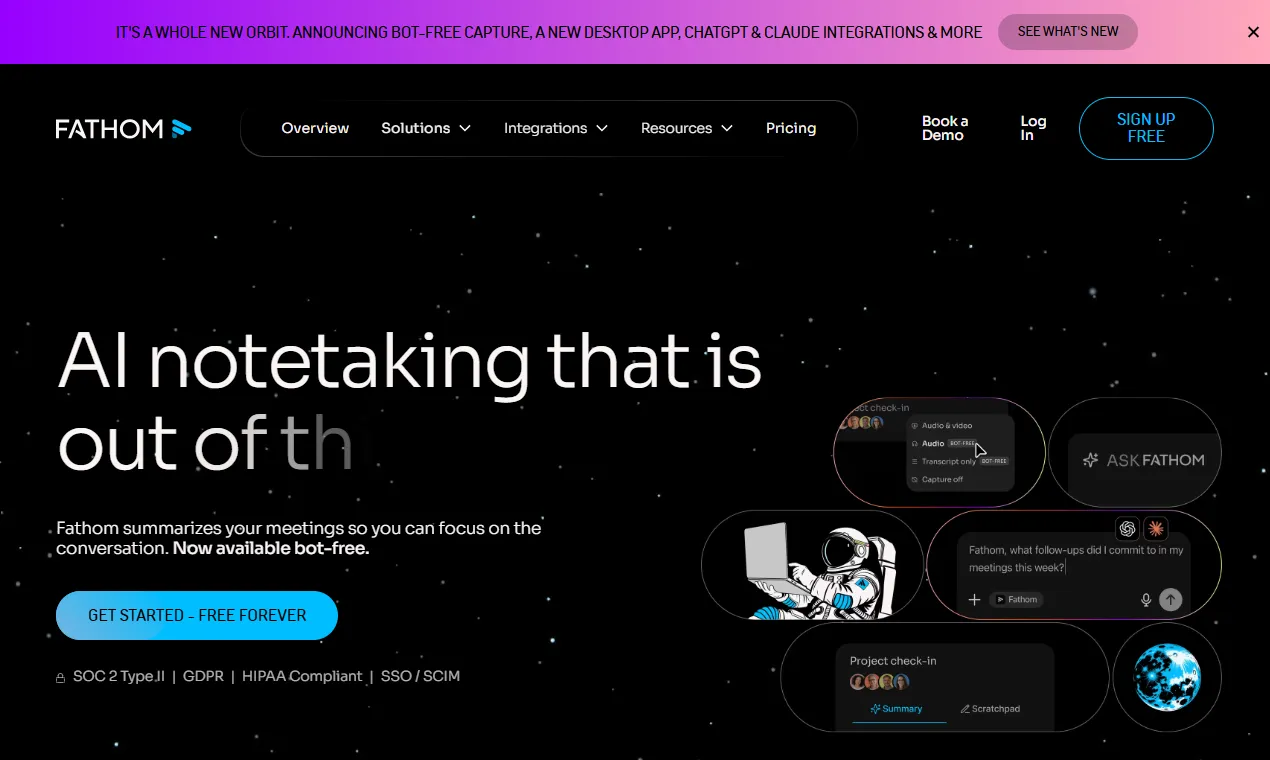Click the lock icon beside SOC 2 Type II
Screen dimensions: 1270x760
60,678
